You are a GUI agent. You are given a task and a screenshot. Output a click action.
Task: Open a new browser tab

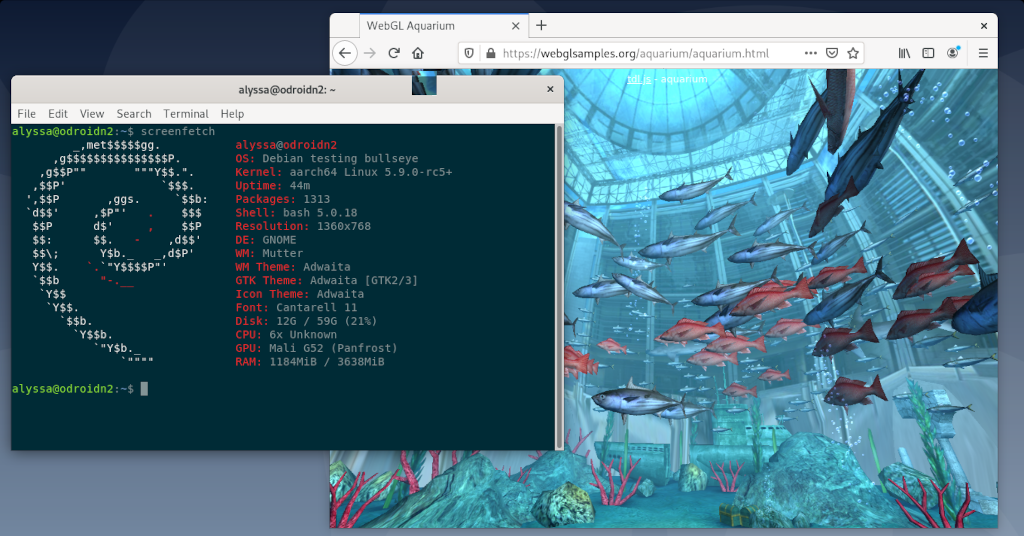click(x=541, y=25)
